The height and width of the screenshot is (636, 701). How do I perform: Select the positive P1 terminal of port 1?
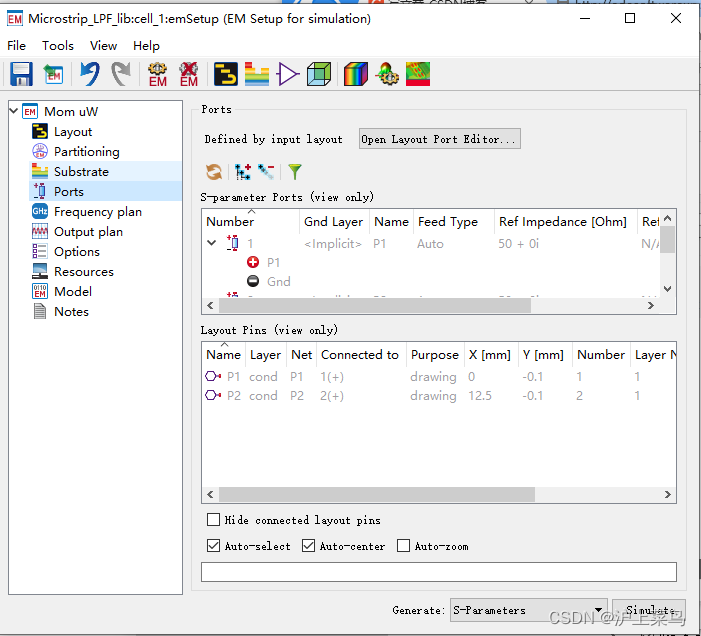tap(264, 262)
